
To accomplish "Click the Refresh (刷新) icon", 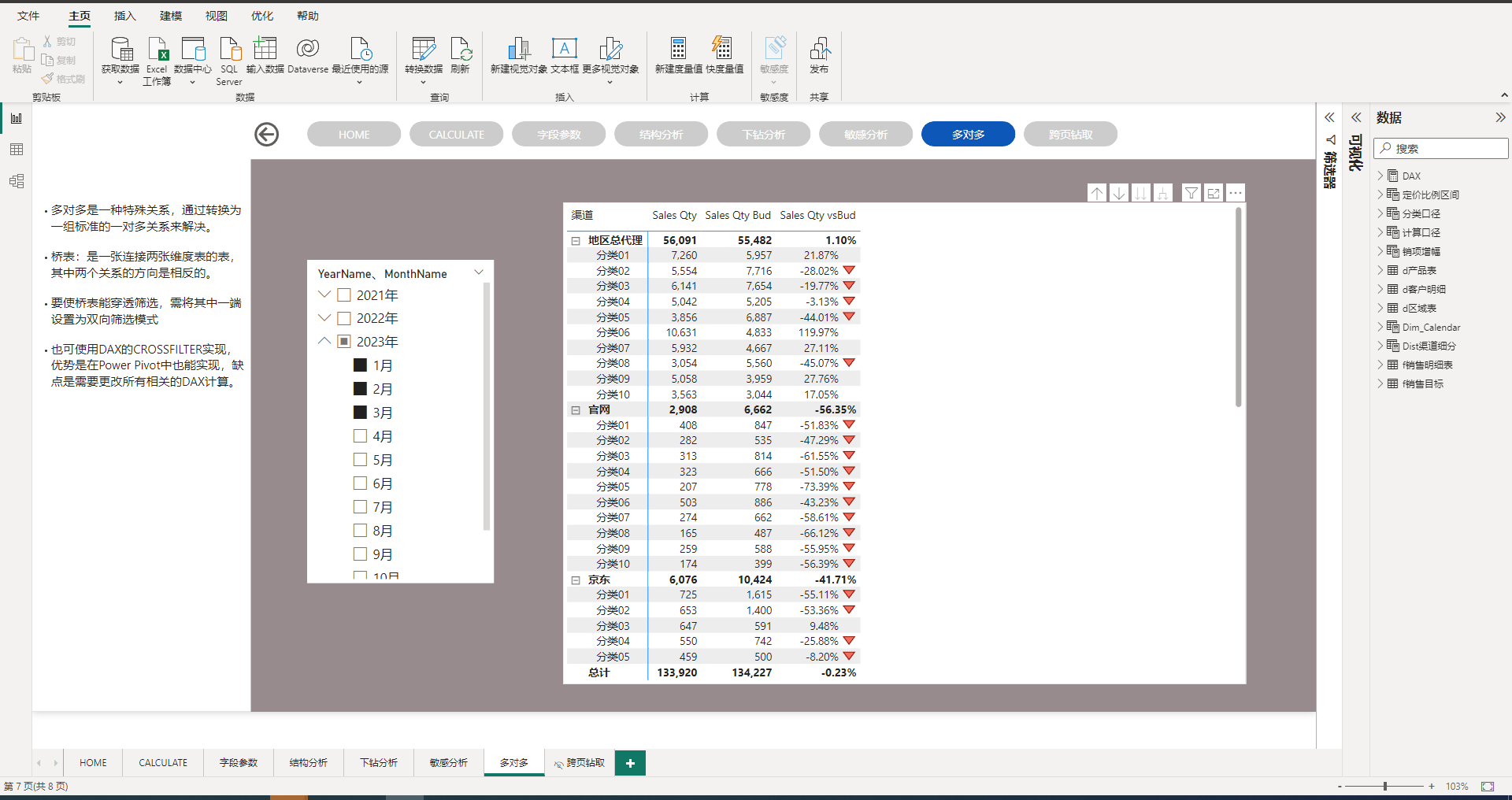I will (x=461, y=50).
